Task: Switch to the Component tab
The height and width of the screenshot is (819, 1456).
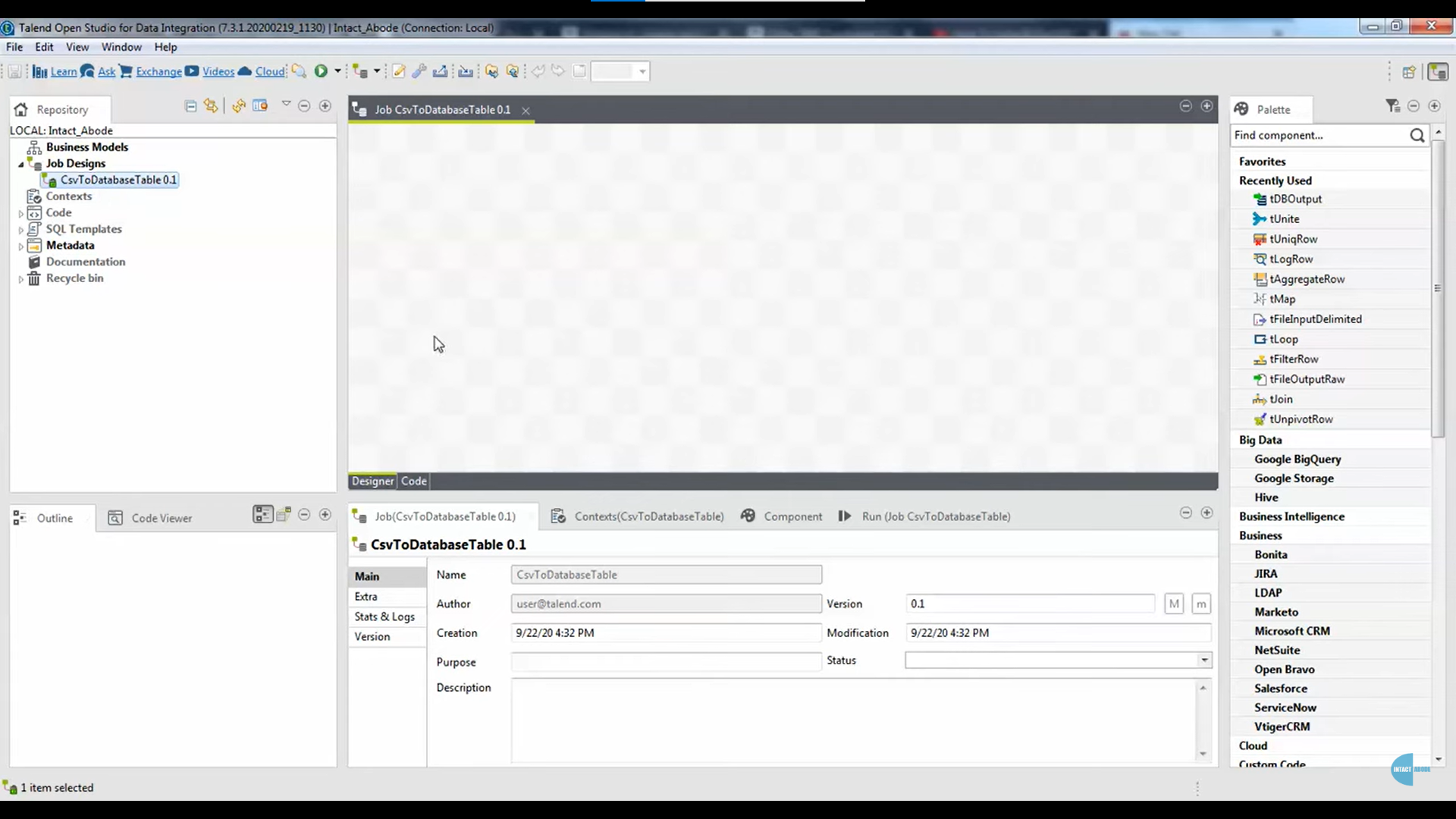Action: click(x=792, y=516)
